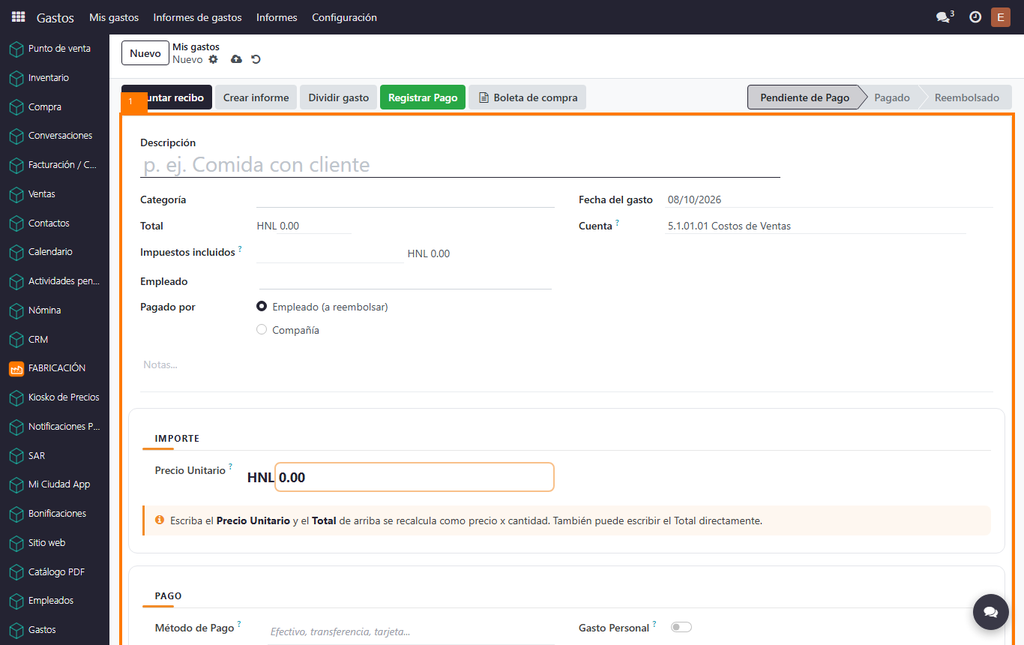Open the user avatar E menu
This screenshot has width=1024, height=645.
click(x=1000, y=17)
